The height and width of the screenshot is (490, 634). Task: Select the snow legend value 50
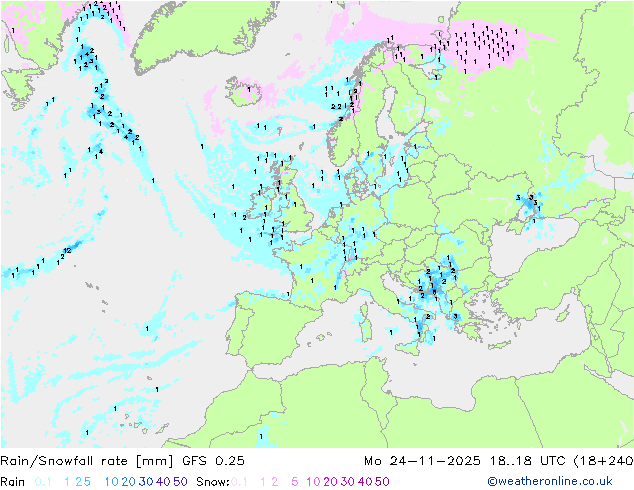click(x=382, y=482)
